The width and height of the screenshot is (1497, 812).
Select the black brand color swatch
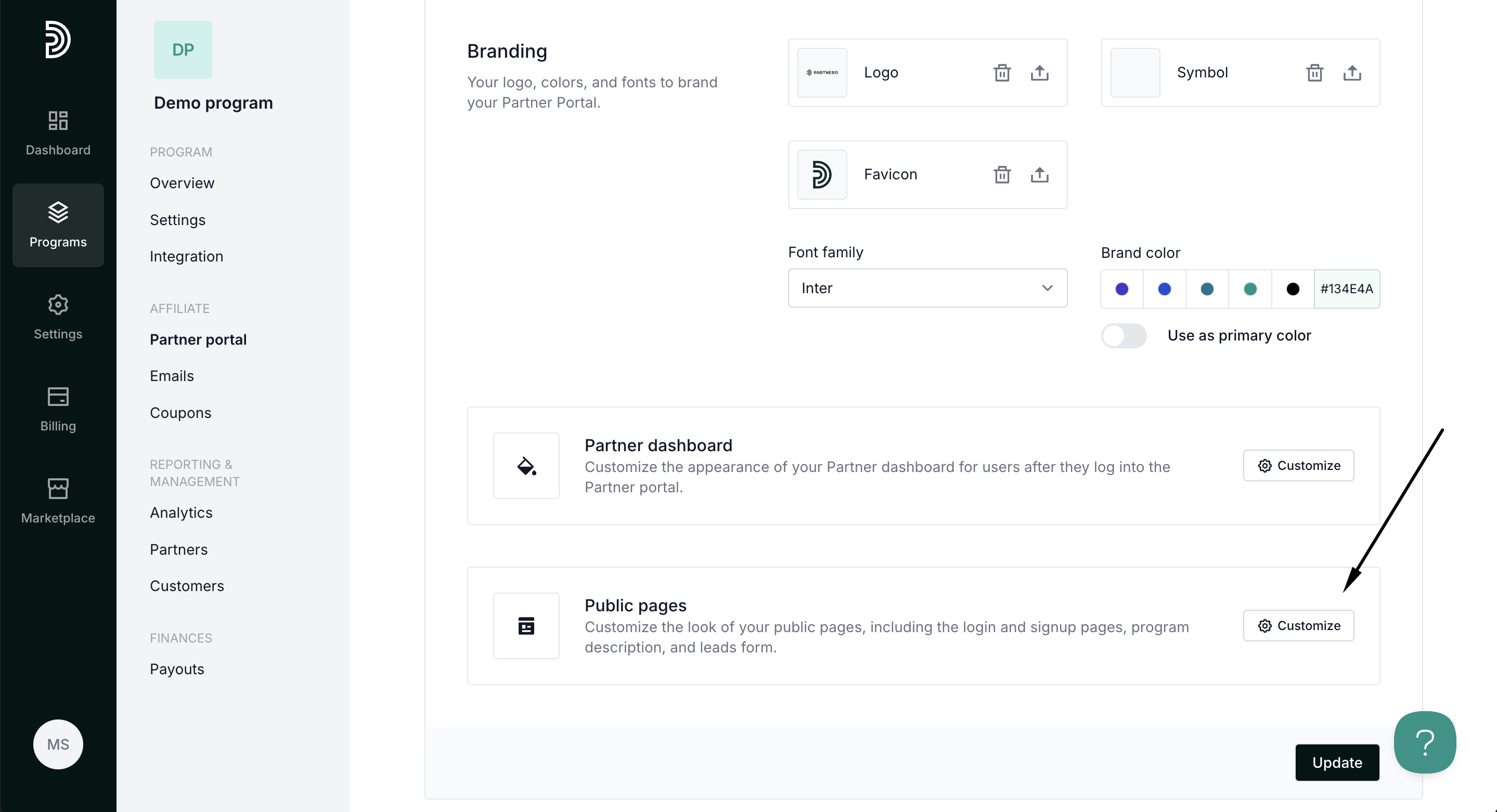1293,289
